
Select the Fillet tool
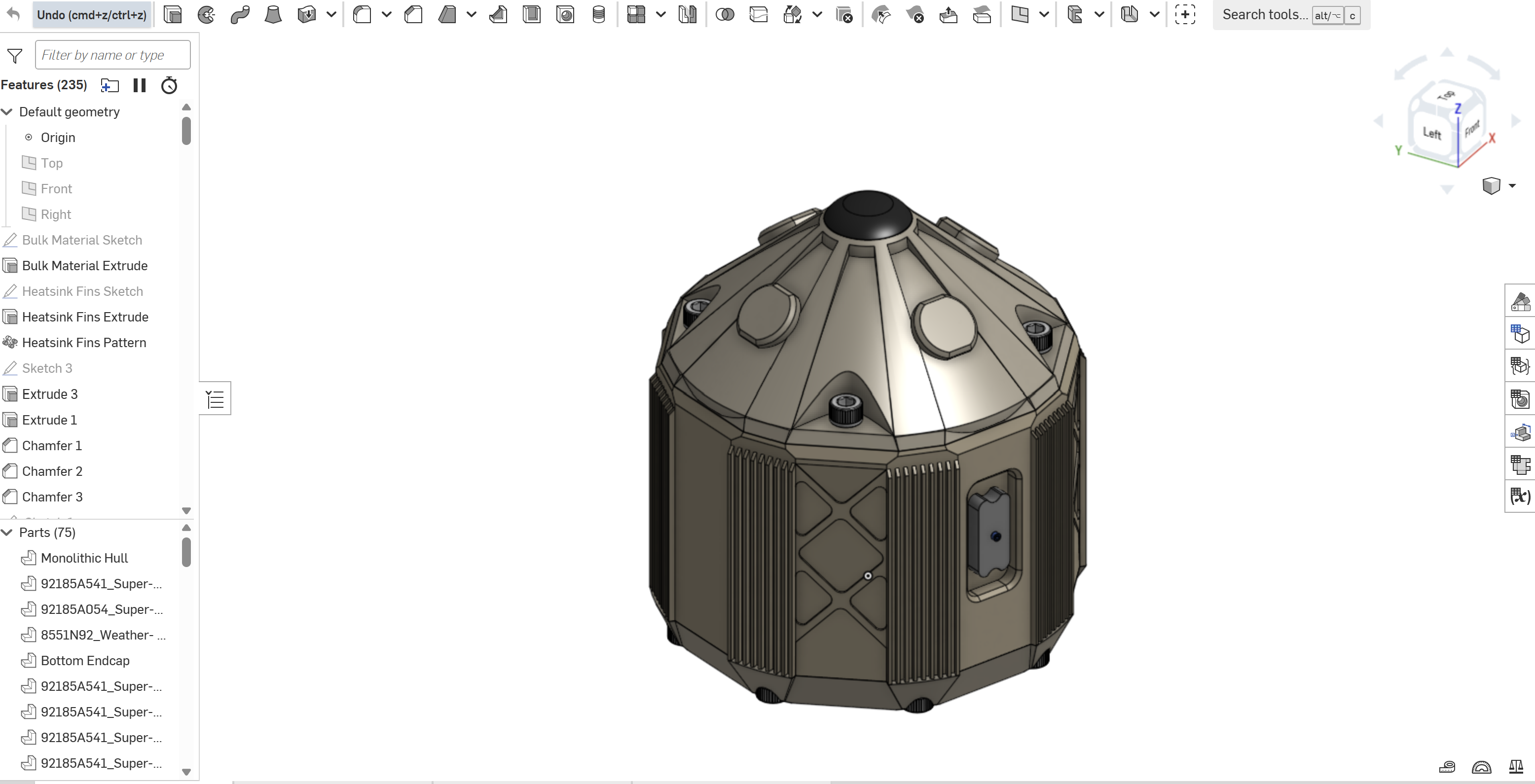(362, 14)
